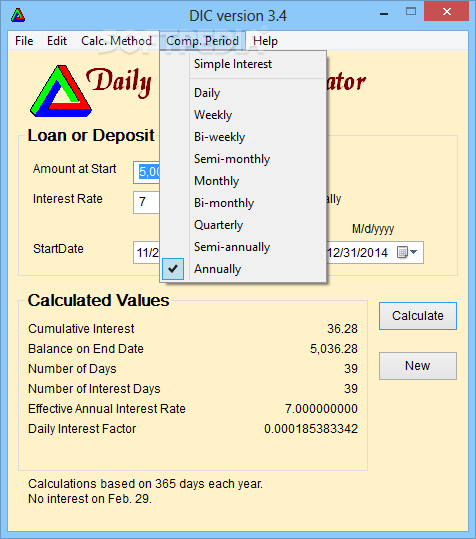Click the Interest Rate field
476x539 pixels.
[x=147, y=202]
